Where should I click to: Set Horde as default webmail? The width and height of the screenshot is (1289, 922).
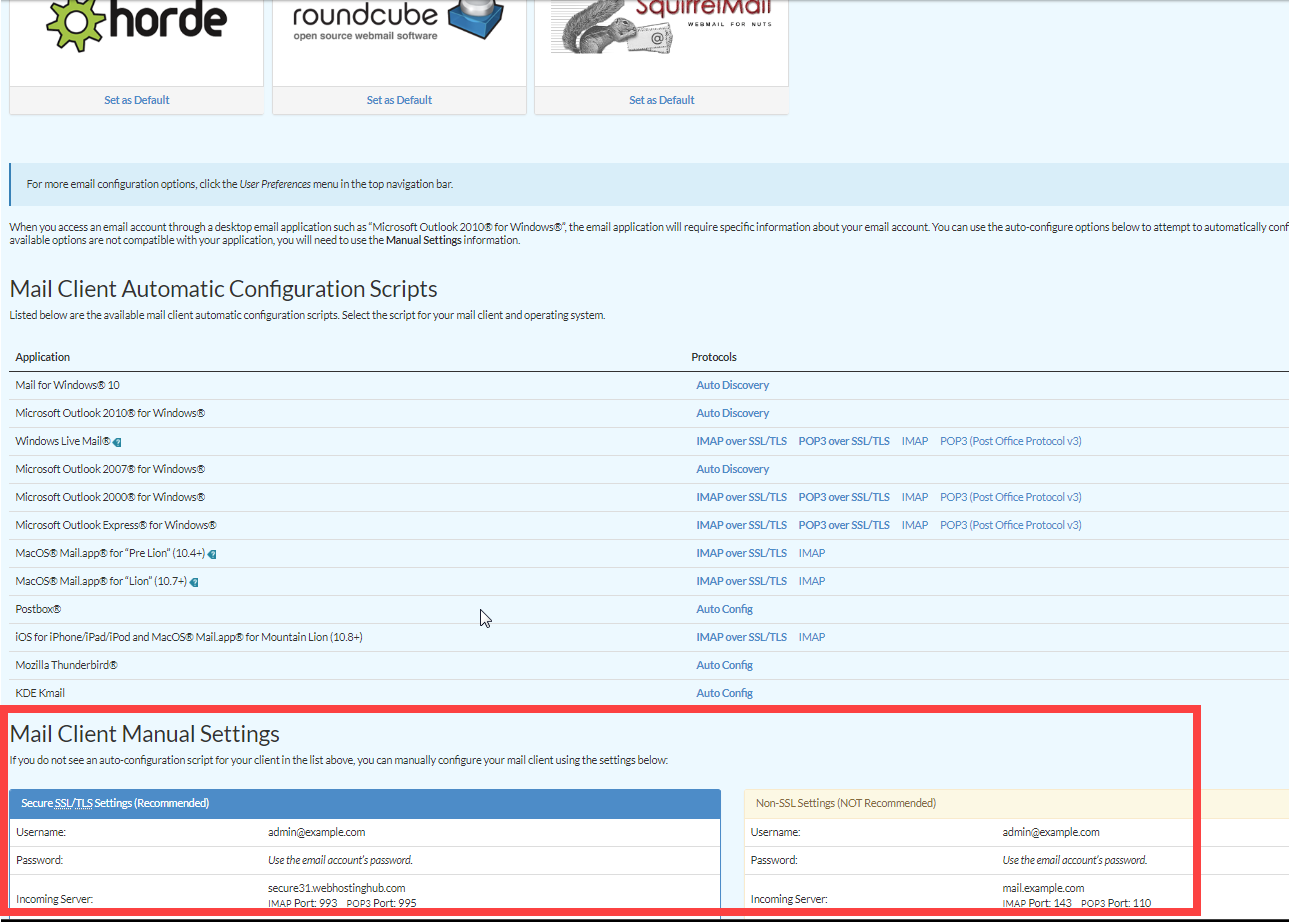click(x=136, y=100)
